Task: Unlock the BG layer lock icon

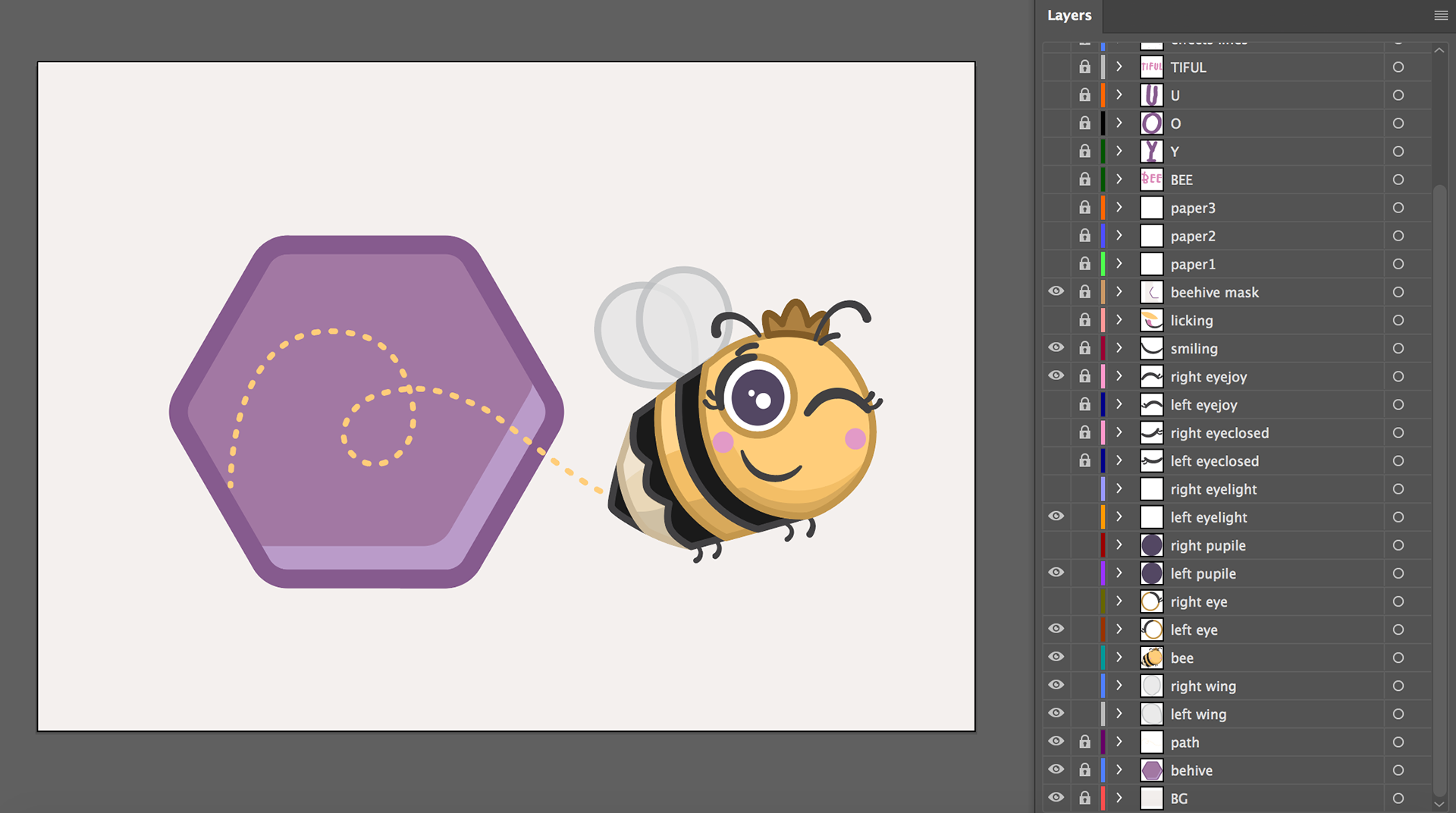Action: tap(1085, 798)
